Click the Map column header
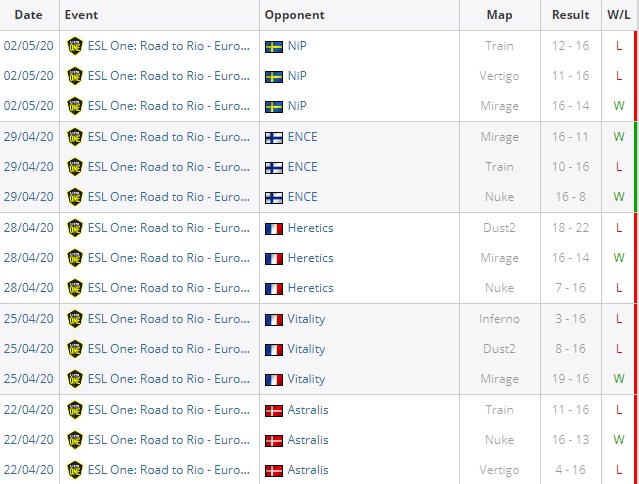639x484 pixels. pos(499,15)
